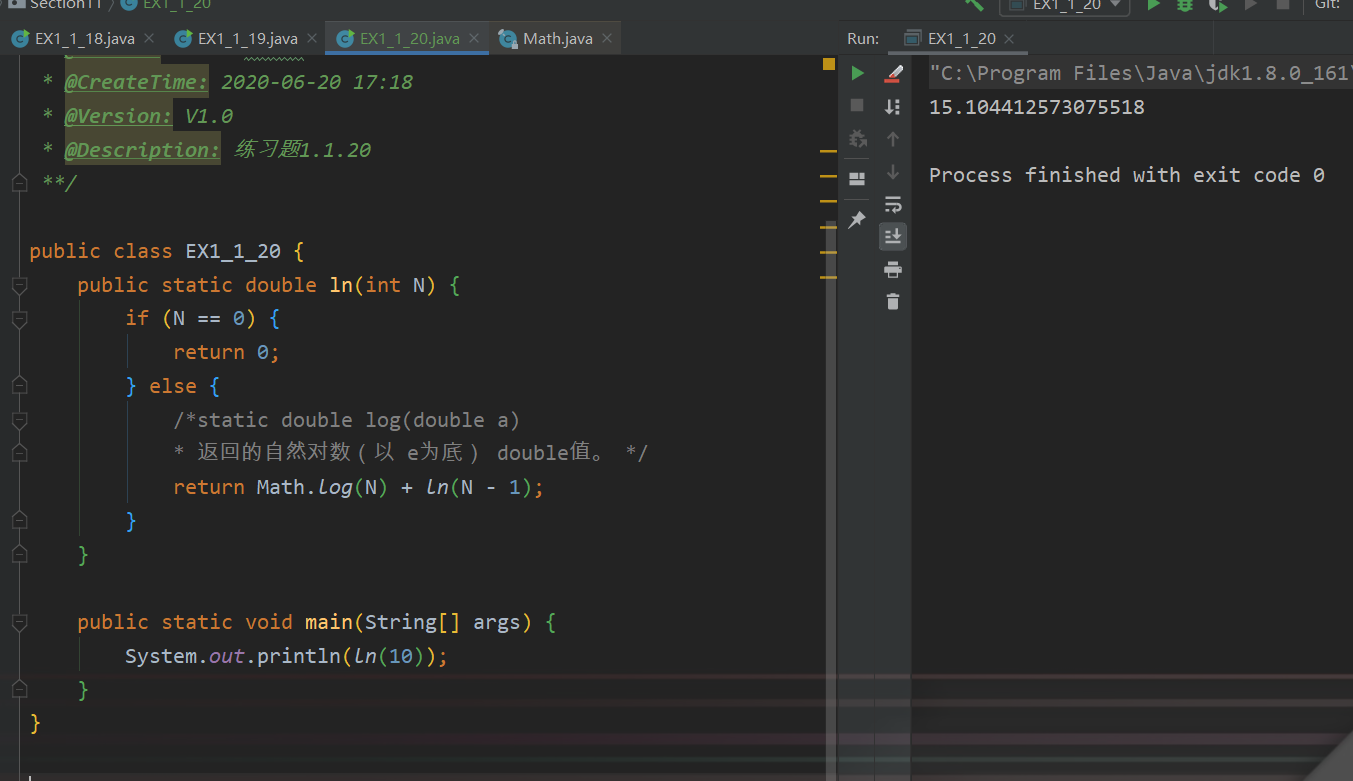Switch to EX1_1_19.java tab

[x=247, y=39]
